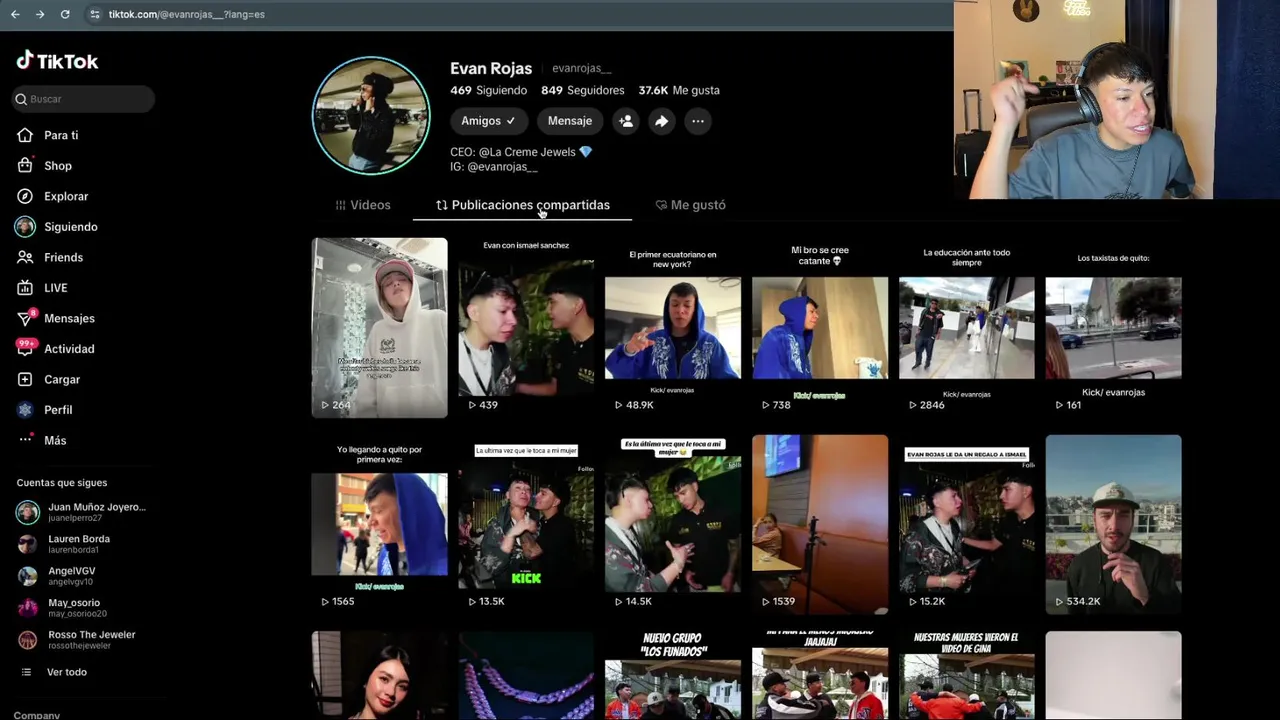Click the TikTok logo
The width and height of the screenshot is (1280, 720).
(x=57, y=61)
